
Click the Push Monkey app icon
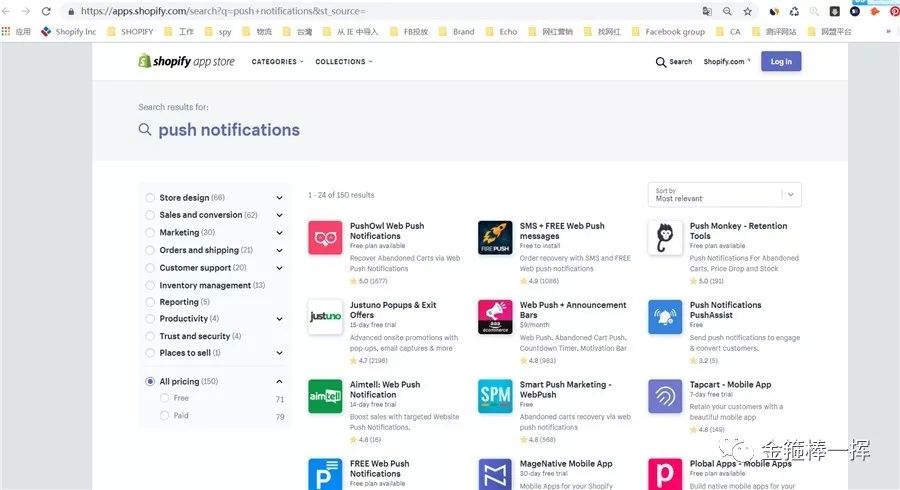point(665,238)
